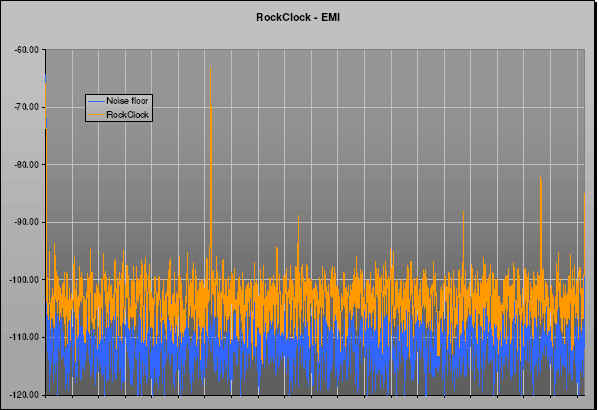Viewport: 599px width, 410px height.
Task: Click the tallest orange spike peak near -63
Action: (x=210, y=67)
